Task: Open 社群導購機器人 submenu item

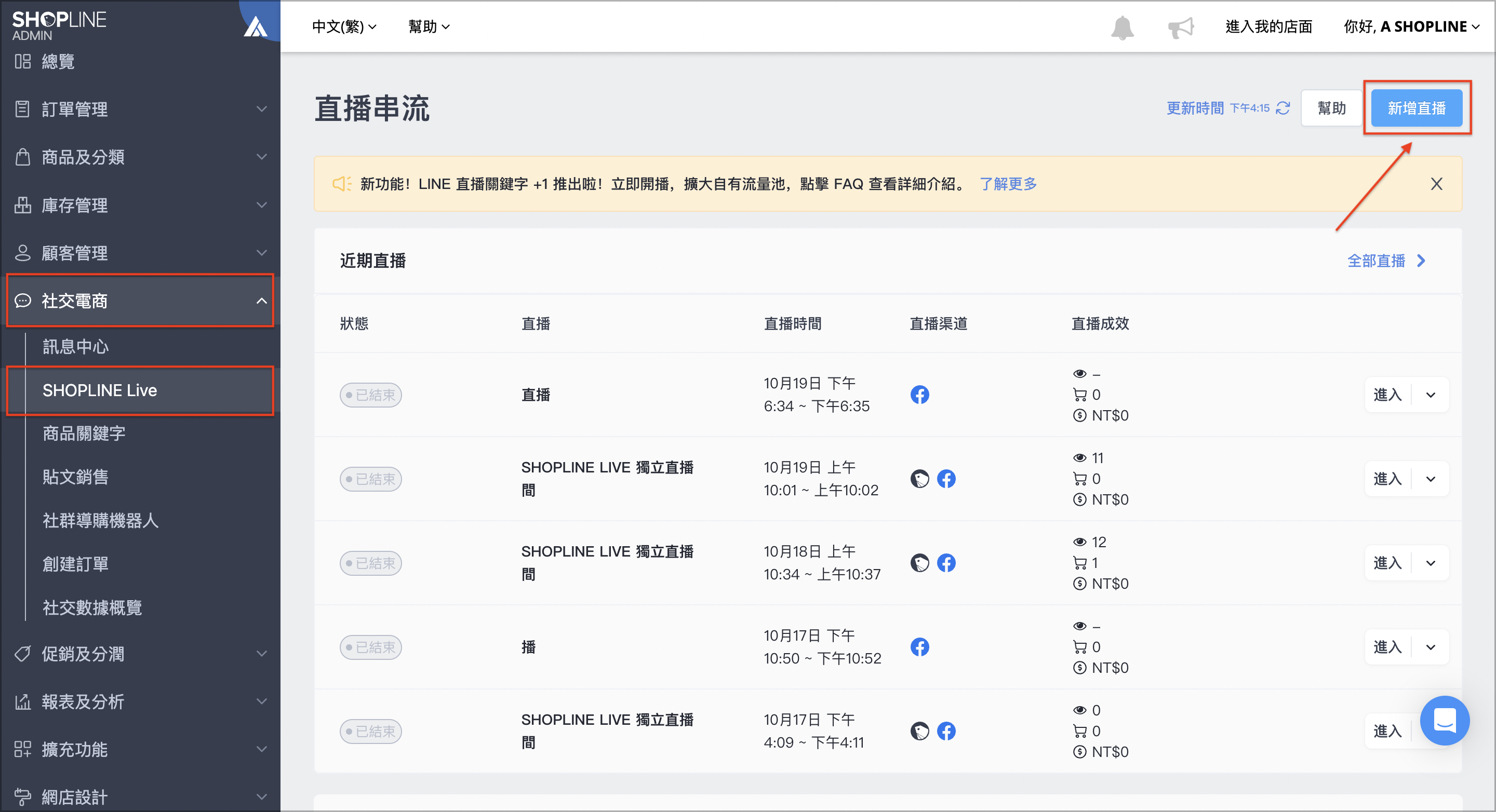Action: click(100, 521)
